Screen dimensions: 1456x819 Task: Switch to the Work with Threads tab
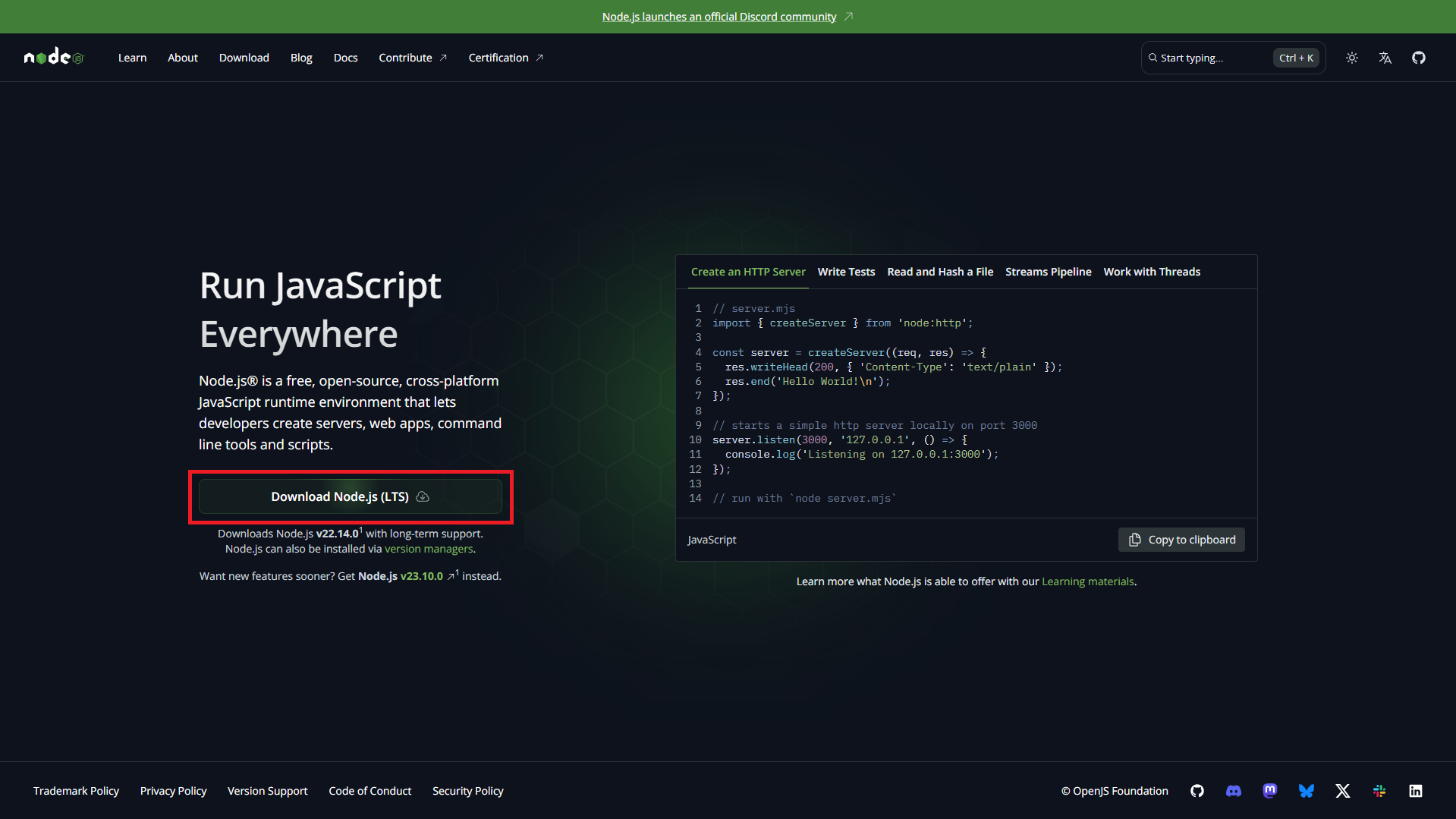coord(1152,272)
